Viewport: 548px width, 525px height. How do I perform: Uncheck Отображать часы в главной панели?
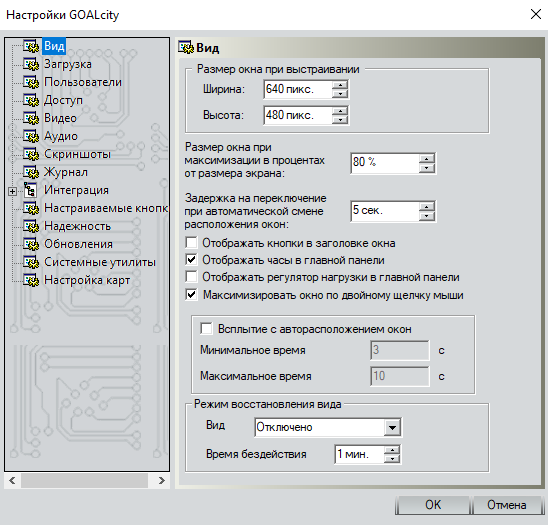[x=192, y=260]
